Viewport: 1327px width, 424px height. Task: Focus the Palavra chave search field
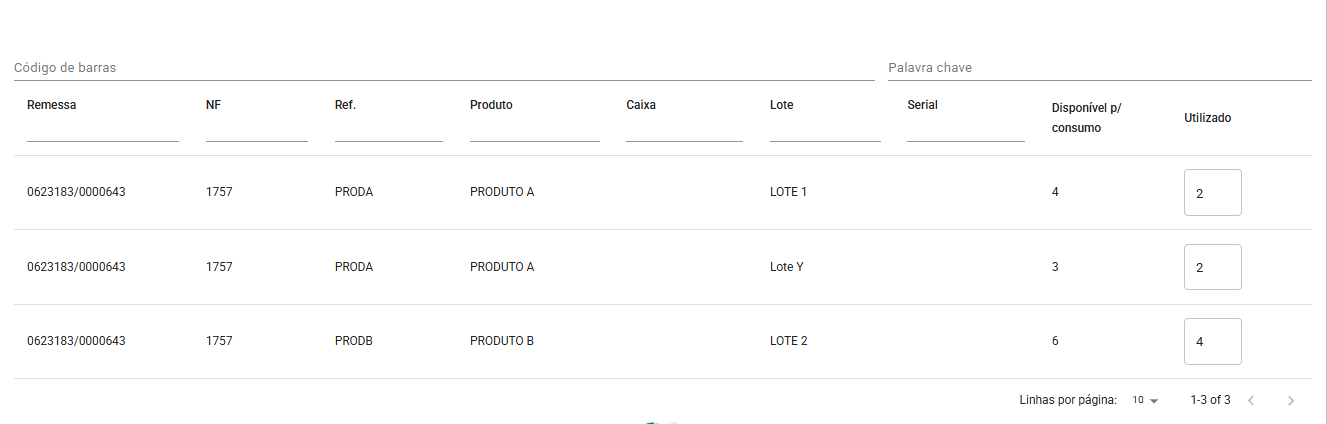1099,68
